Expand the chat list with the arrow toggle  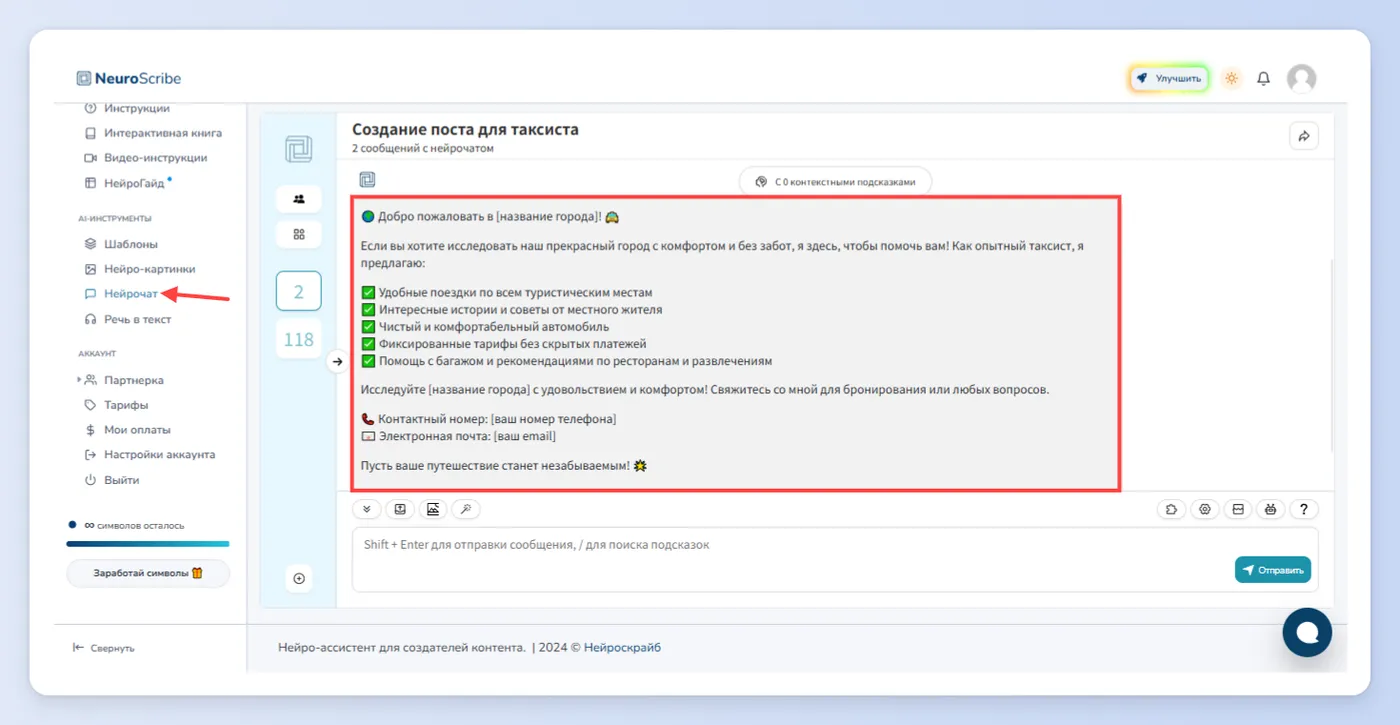[x=337, y=361]
